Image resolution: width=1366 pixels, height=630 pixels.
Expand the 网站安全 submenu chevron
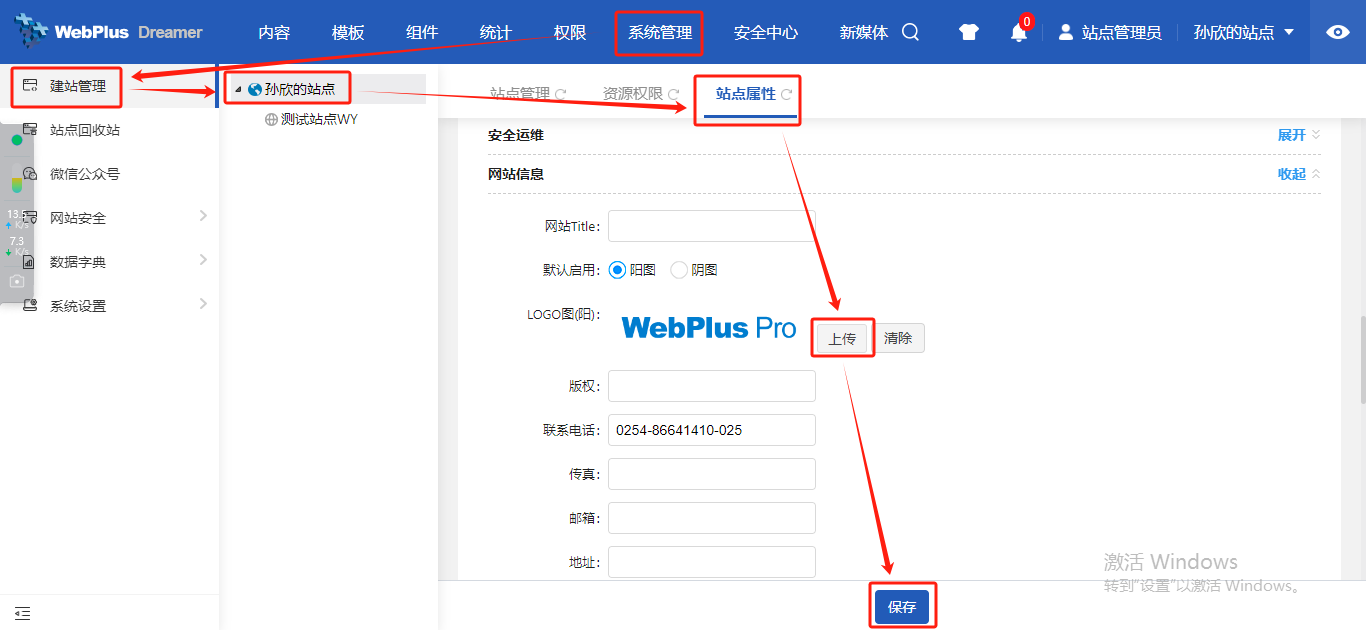203,216
